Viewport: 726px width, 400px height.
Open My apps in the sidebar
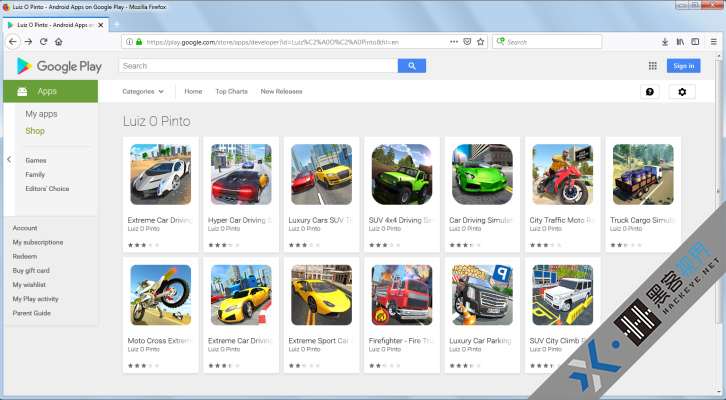pyautogui.click(x=41, y=114)
